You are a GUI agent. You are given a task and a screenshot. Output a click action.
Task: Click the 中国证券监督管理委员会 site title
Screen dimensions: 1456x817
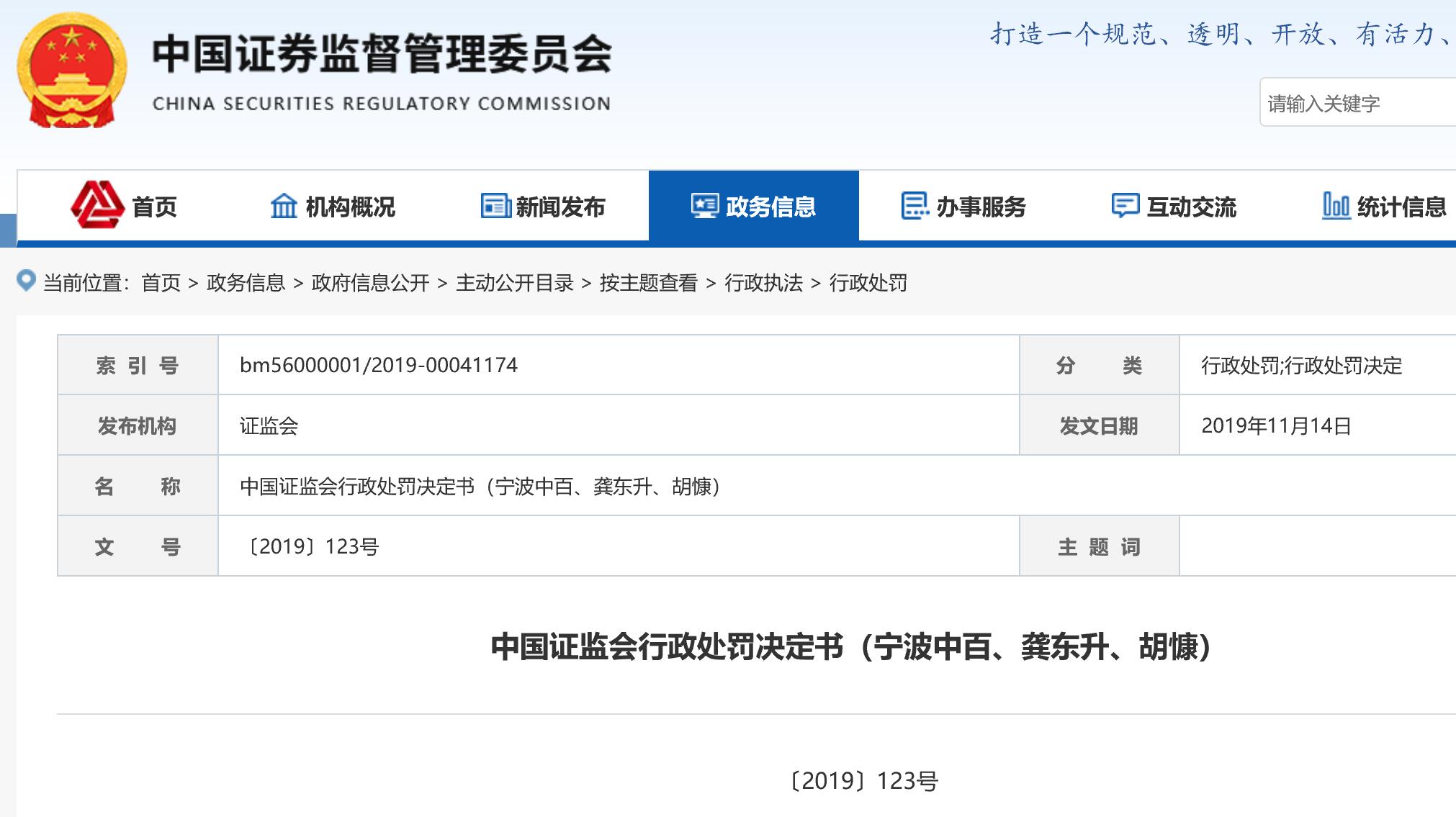point(382,55)
